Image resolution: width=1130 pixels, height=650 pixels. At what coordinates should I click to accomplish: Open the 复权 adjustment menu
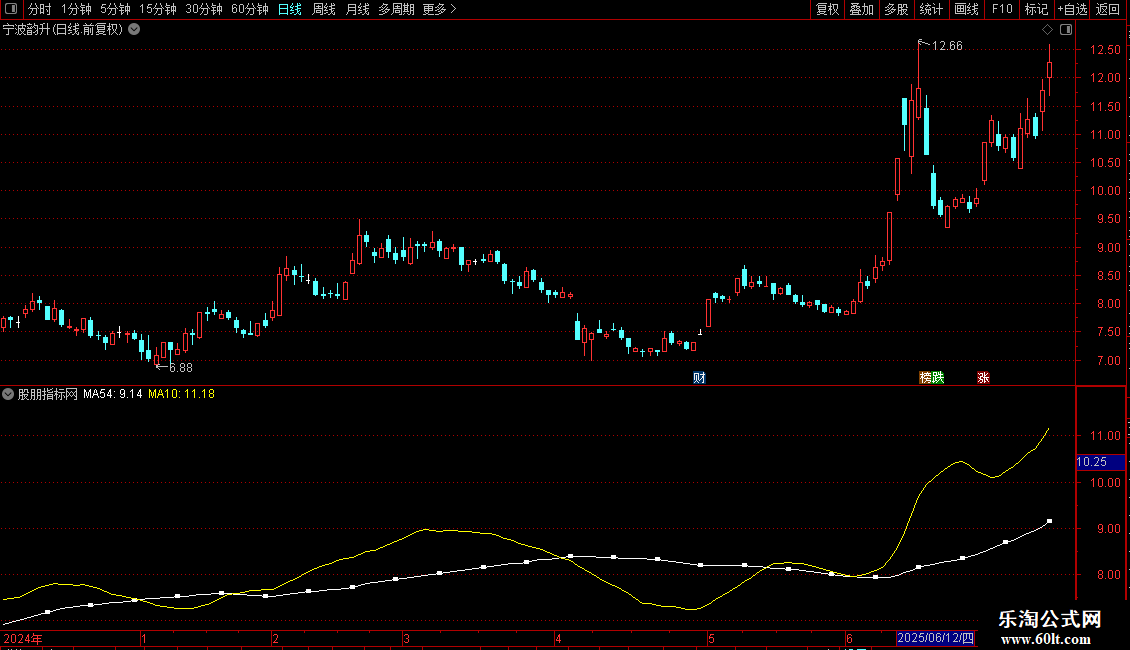coord(827,9)
